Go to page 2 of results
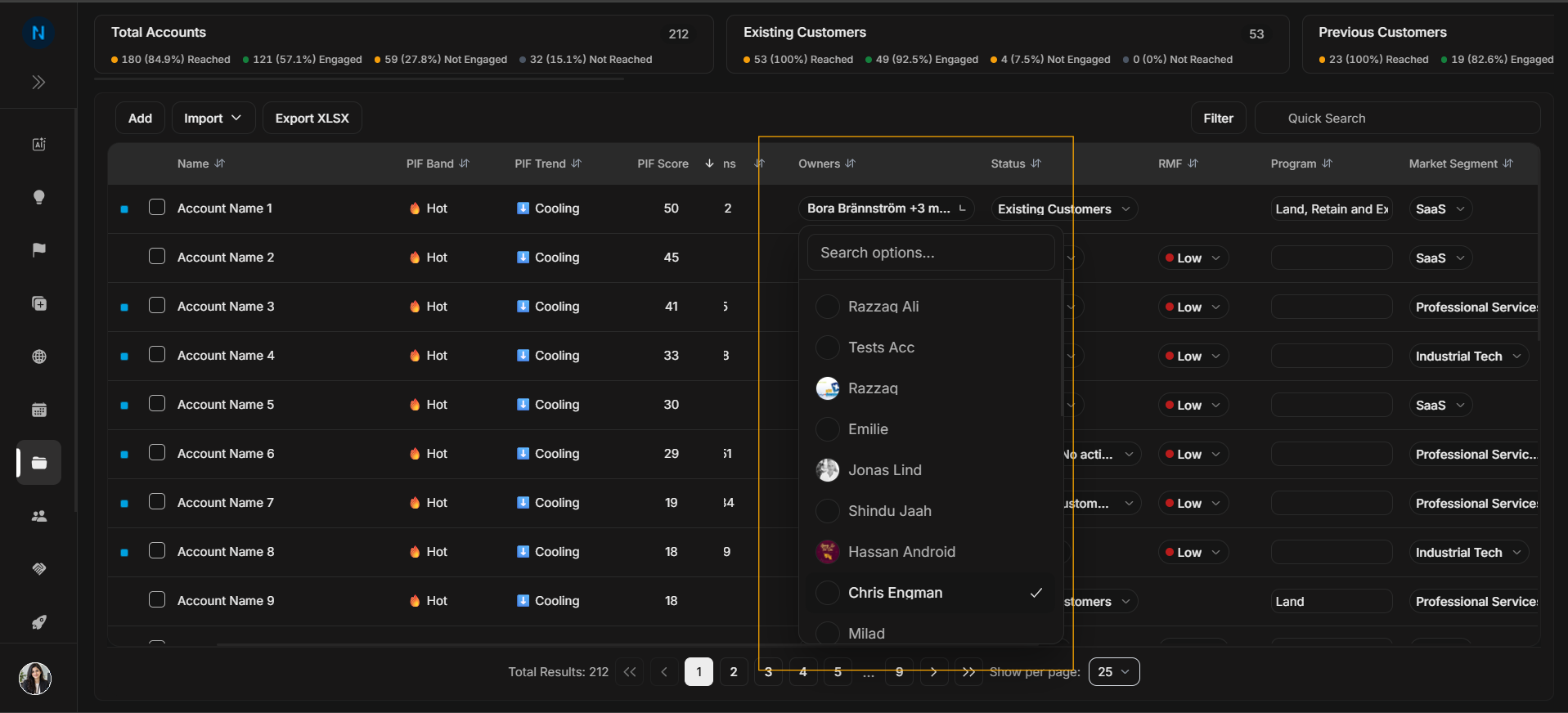1568x713 pixels. (x=734, y=672)
